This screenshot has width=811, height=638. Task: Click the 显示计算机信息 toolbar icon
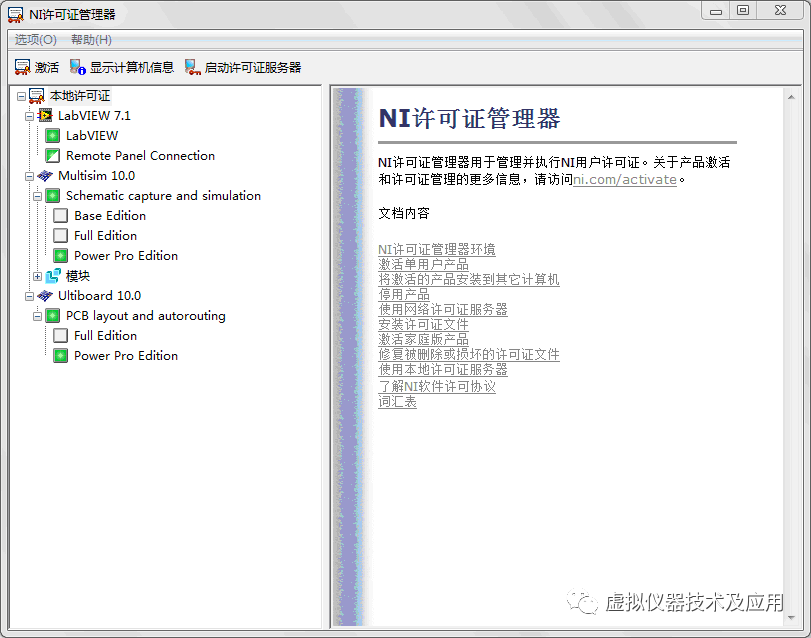pyautogui.click(x=78, y=67)
